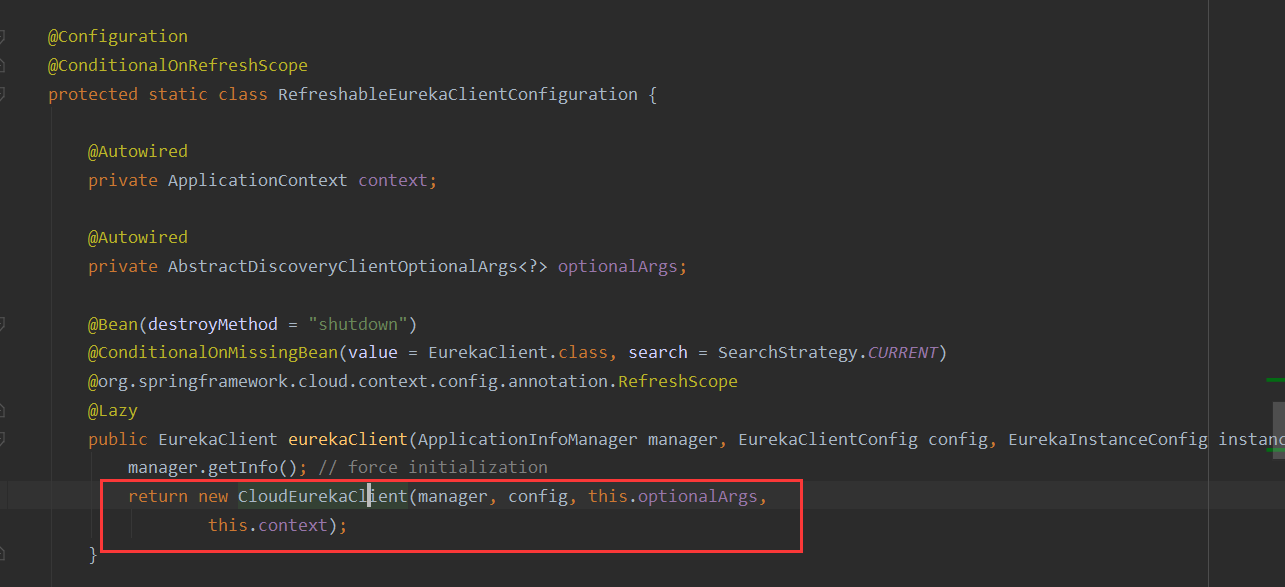The height and width of the screenshot is (587, 1285).
Task: Click EurekaInstanceConfig parameter type
Action: (x=1108, y=439)
